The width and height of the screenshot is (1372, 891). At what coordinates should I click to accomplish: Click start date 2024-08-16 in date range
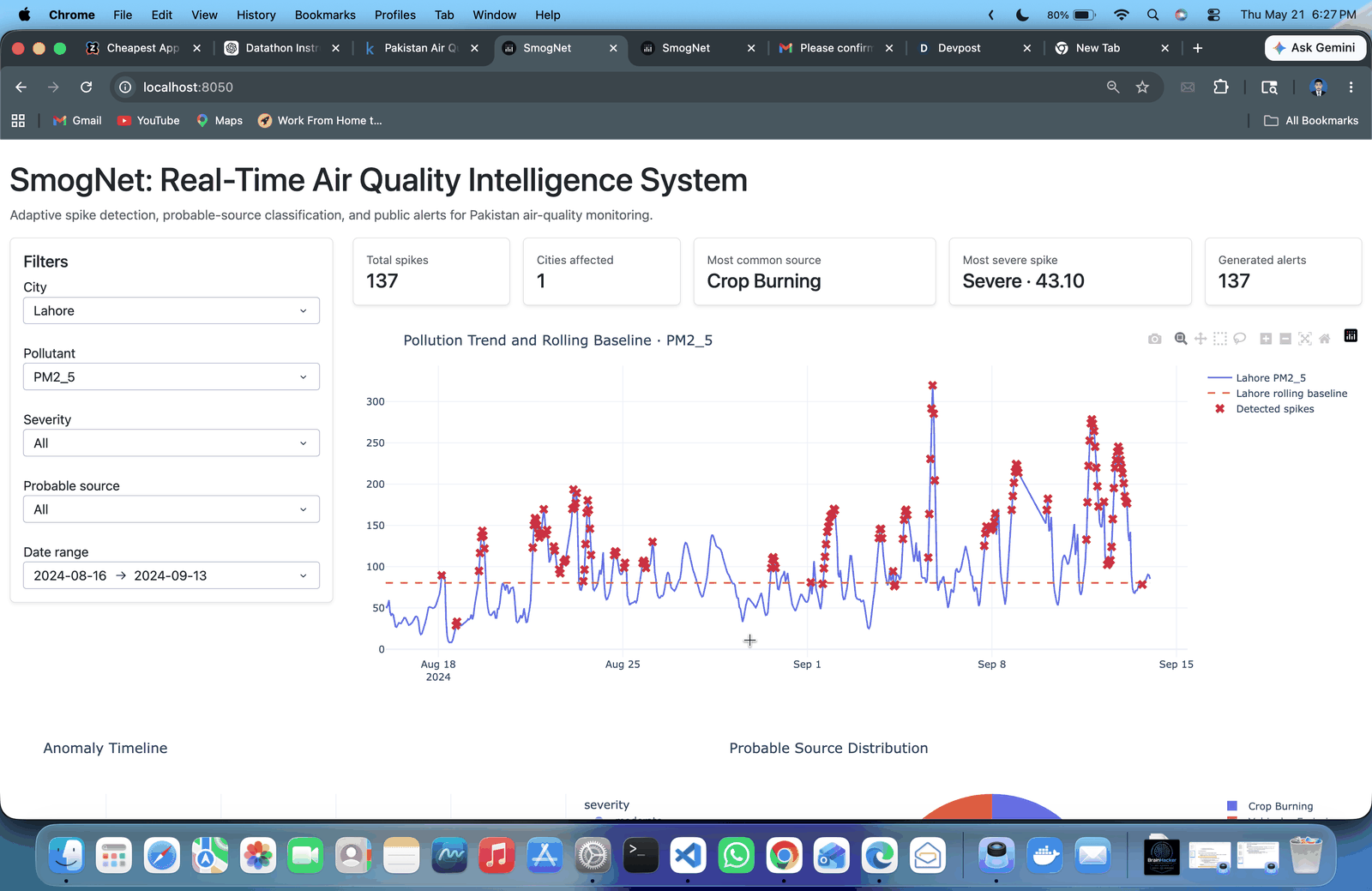click(x=70, y=575)
